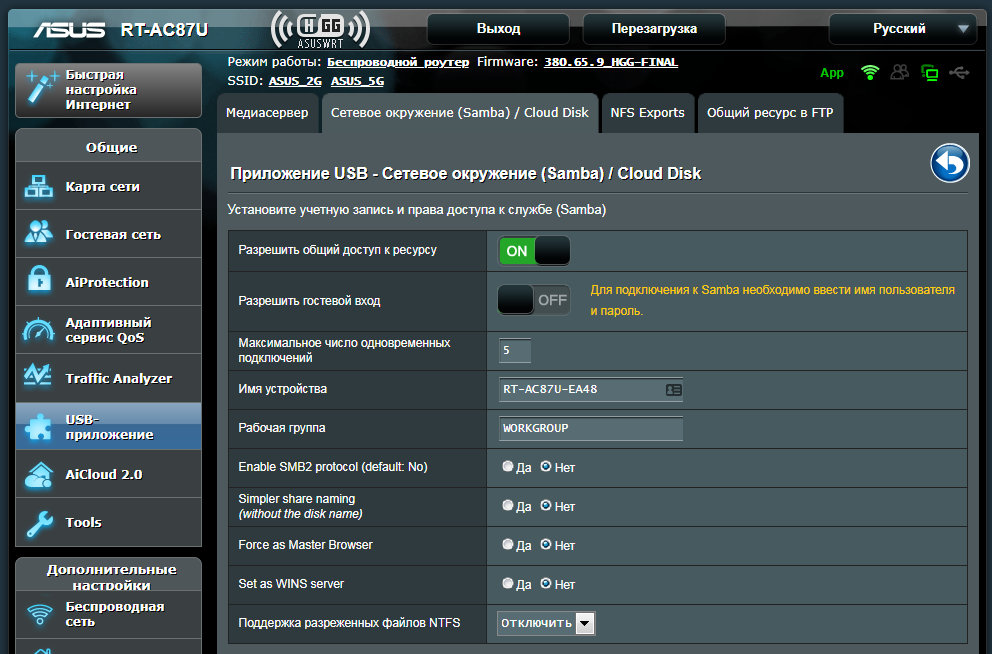
Task: Turn off the share access ON switch
Action: pos(534,251)
